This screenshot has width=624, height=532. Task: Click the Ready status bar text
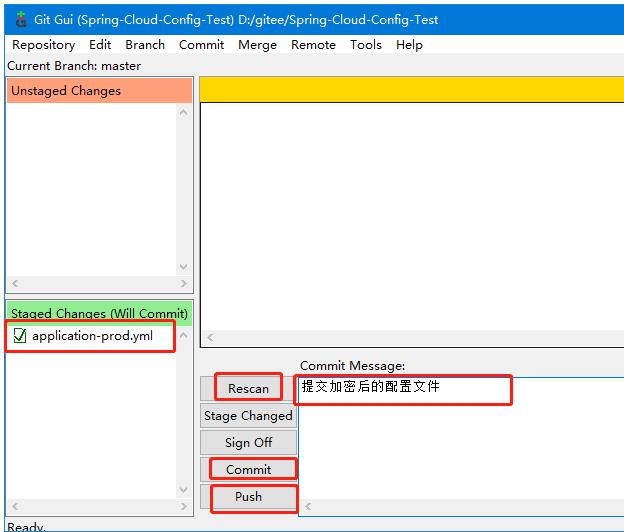pos(26,526)
